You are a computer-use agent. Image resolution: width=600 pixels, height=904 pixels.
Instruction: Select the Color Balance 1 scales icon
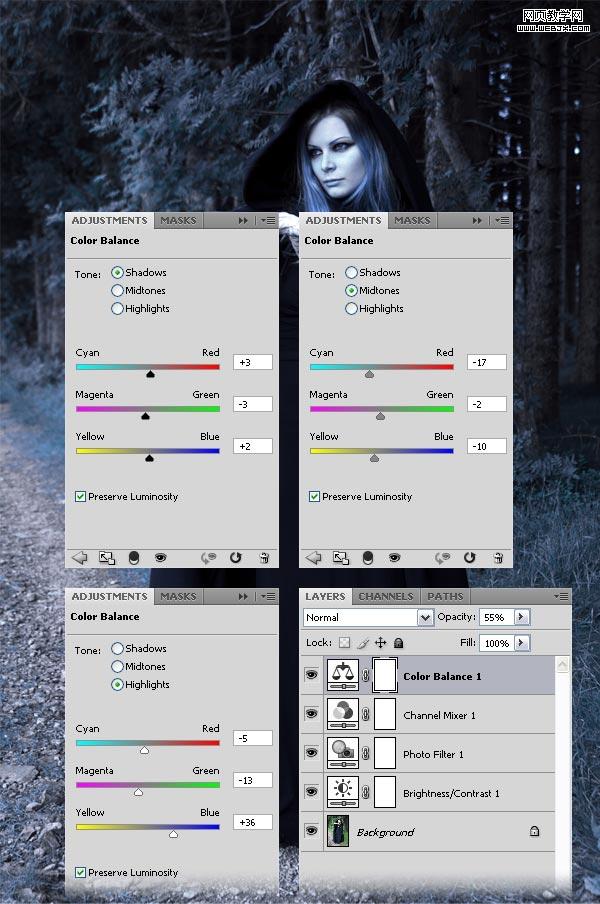pos(343,675)
